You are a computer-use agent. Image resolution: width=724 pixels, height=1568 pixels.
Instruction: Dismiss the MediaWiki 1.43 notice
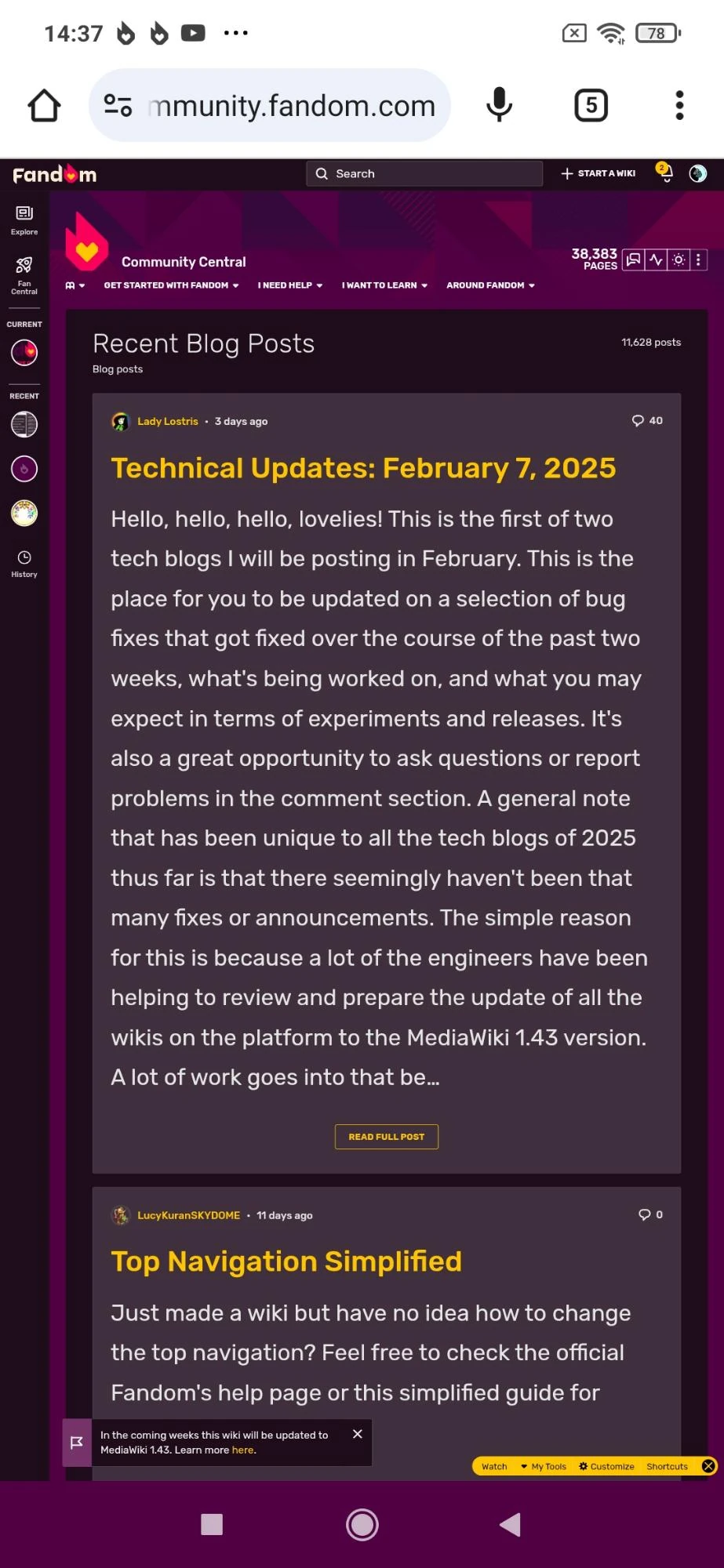(x=358, y=1434)
